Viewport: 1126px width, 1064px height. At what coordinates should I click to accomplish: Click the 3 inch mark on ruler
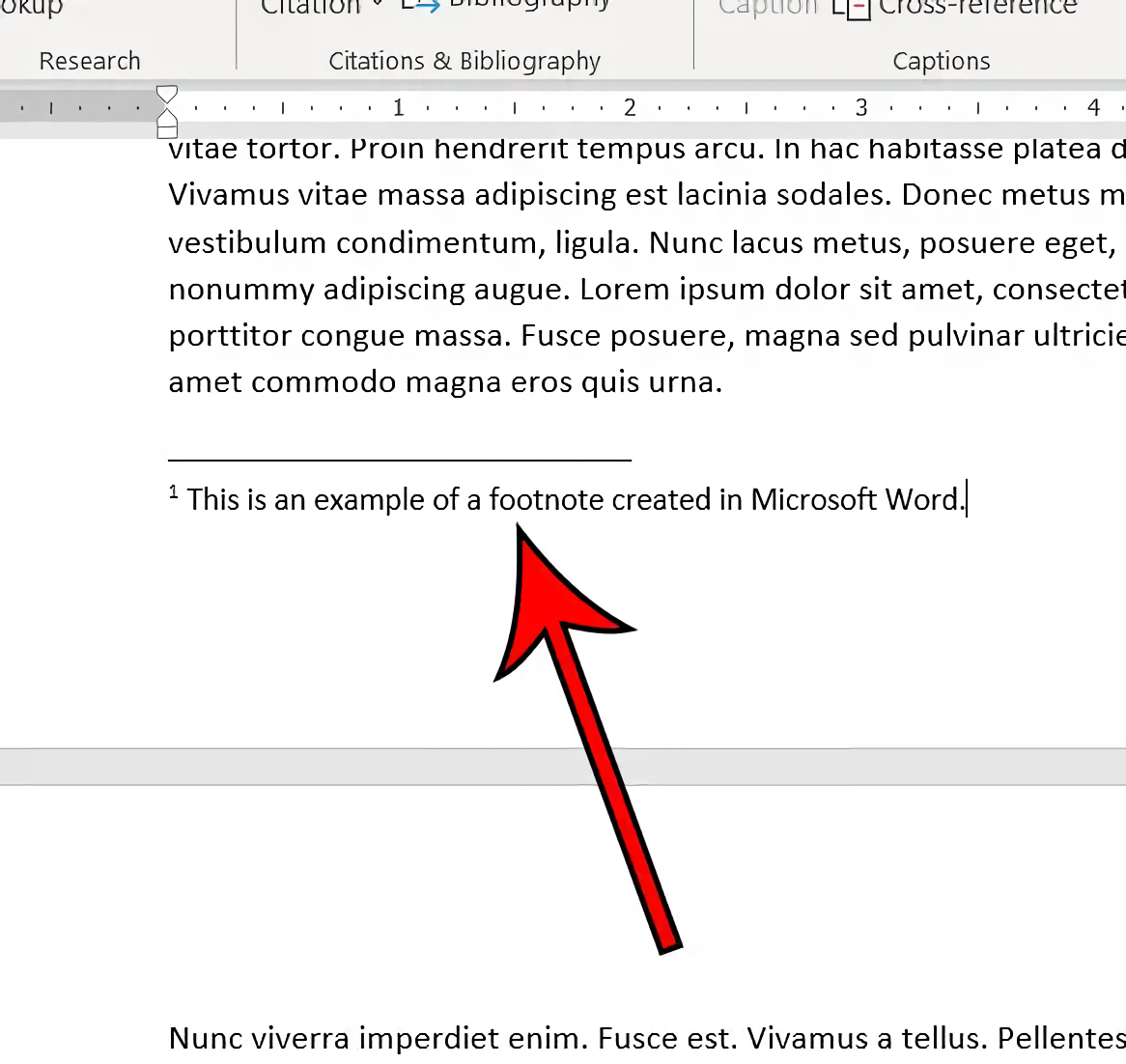click(861, 108)
